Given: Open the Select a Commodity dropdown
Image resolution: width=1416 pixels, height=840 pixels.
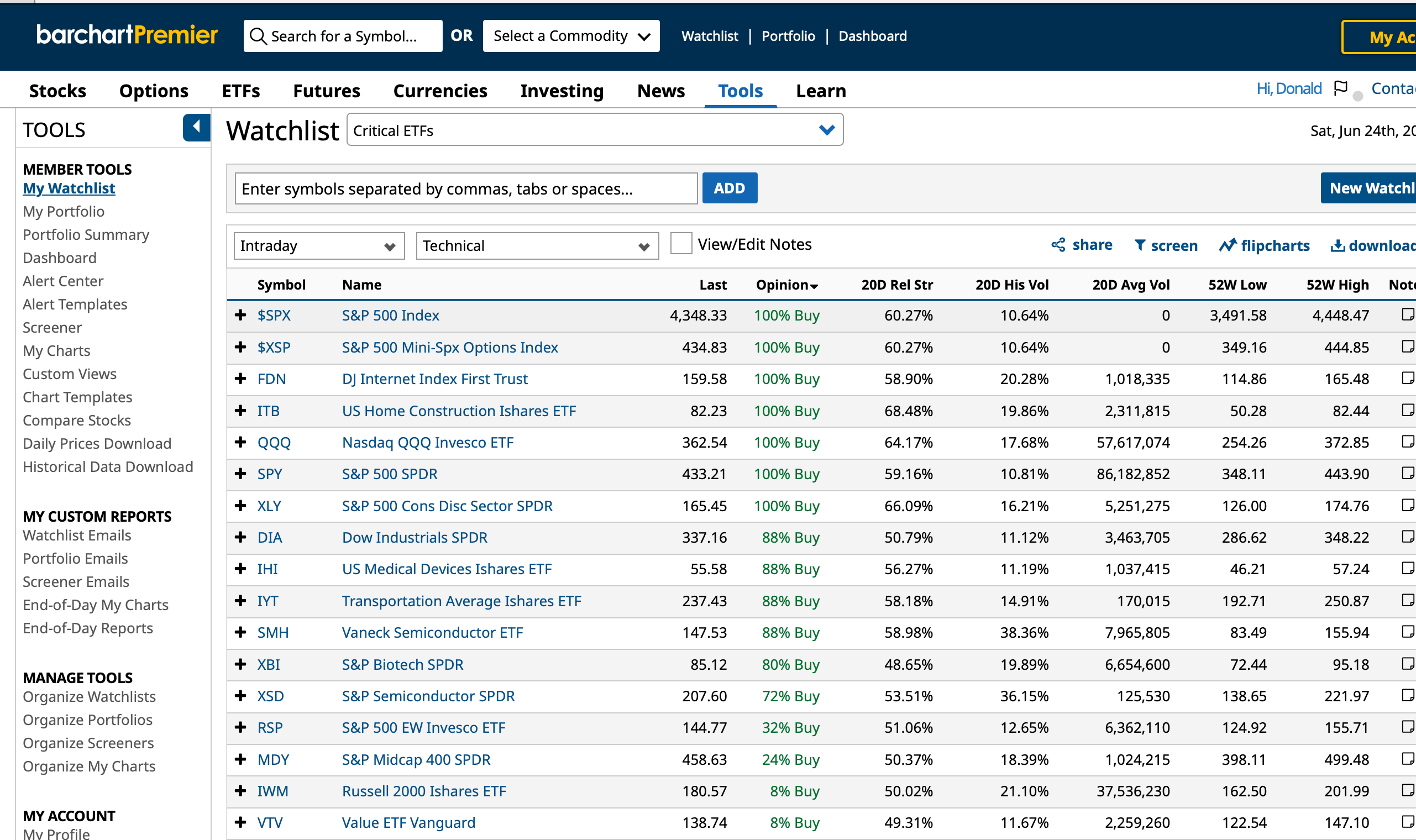Looking at the screenshot, I should click(x=571, y=36).
